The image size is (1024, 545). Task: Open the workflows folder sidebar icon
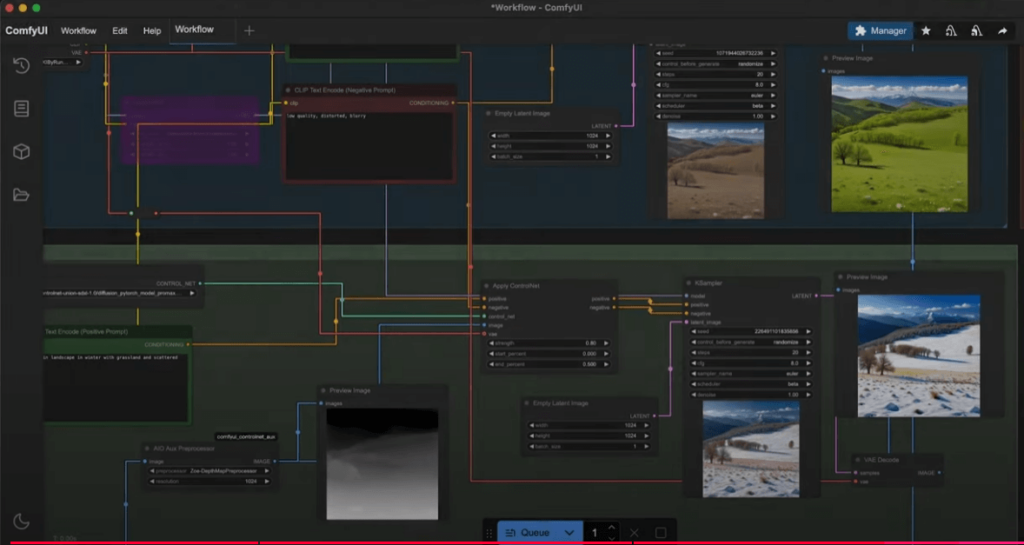[x=21, y=195]
